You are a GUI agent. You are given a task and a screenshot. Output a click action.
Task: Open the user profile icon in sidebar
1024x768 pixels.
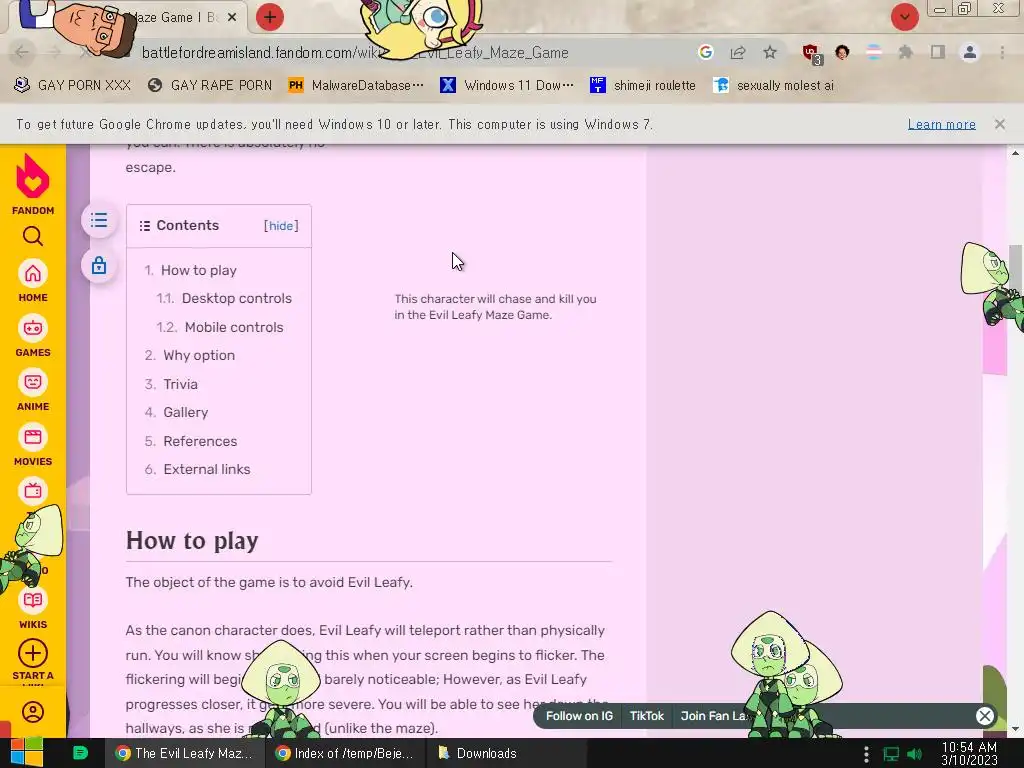pyautogui.click(x=33, y=711)
